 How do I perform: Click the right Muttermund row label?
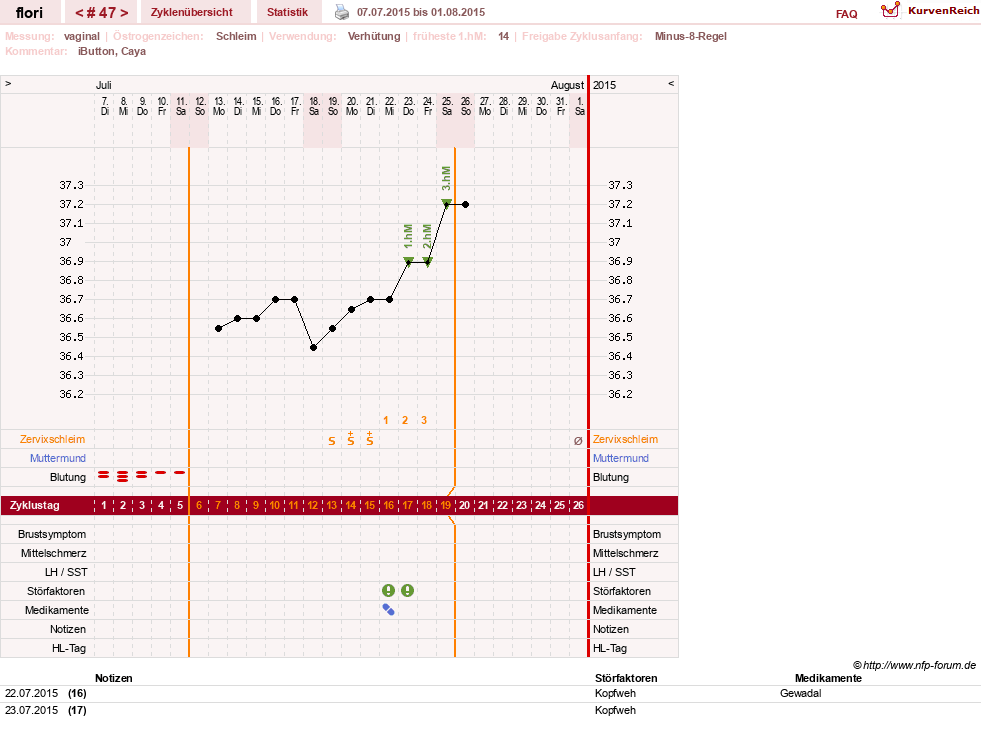[x=621, y=458]
